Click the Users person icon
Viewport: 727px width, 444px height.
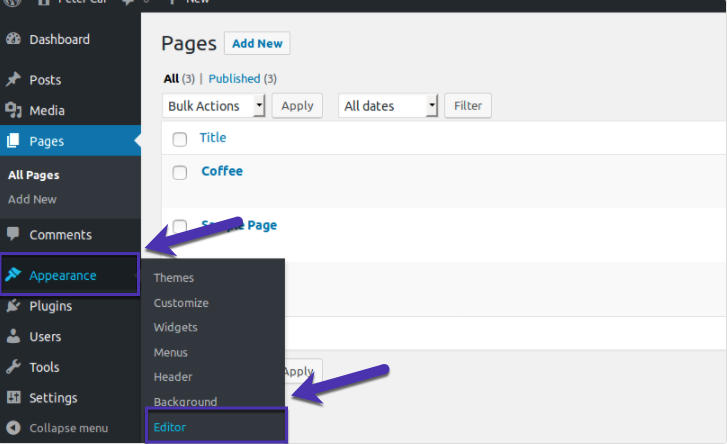13,336
